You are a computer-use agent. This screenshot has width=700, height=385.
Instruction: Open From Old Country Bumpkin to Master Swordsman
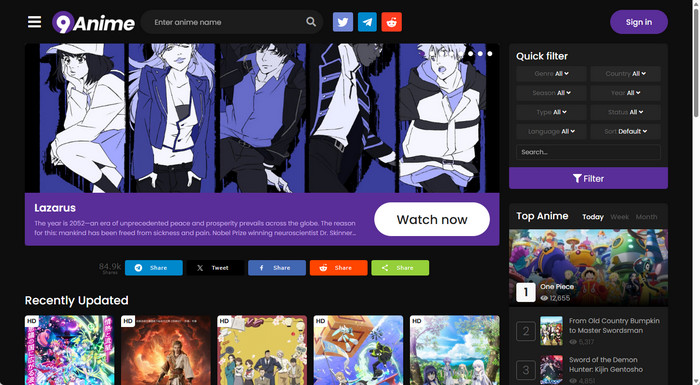pos(614,326)
